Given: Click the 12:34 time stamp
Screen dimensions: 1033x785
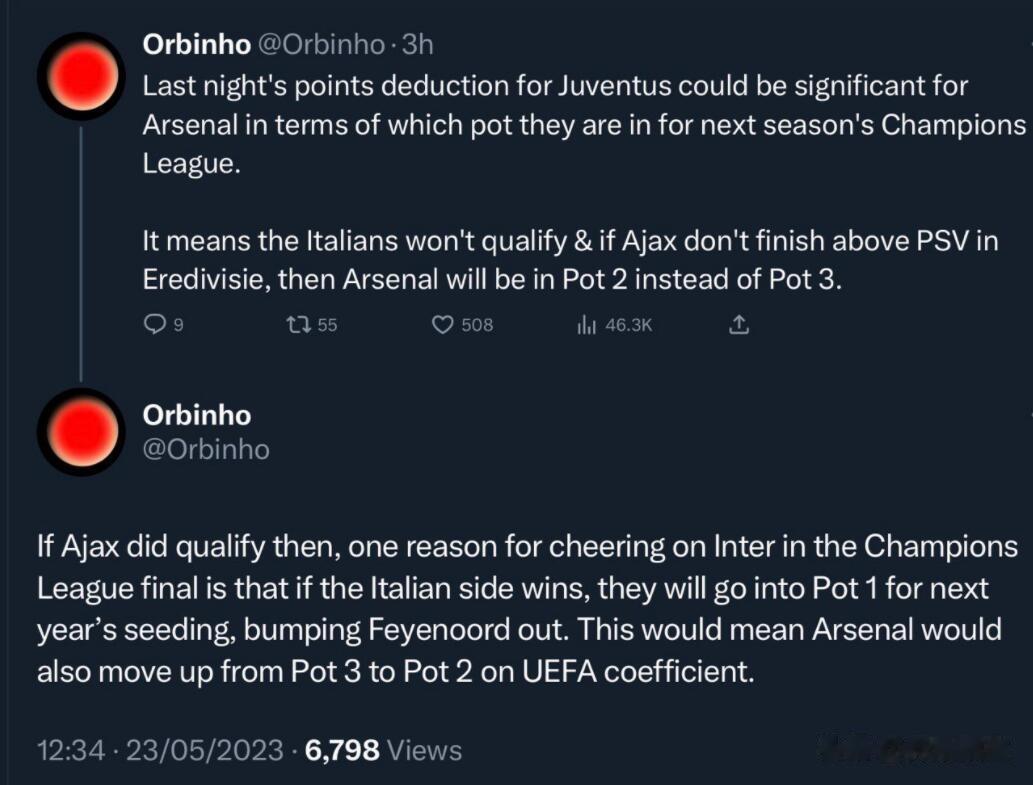Looking at the screenshot, I should (x=70, y=750).
